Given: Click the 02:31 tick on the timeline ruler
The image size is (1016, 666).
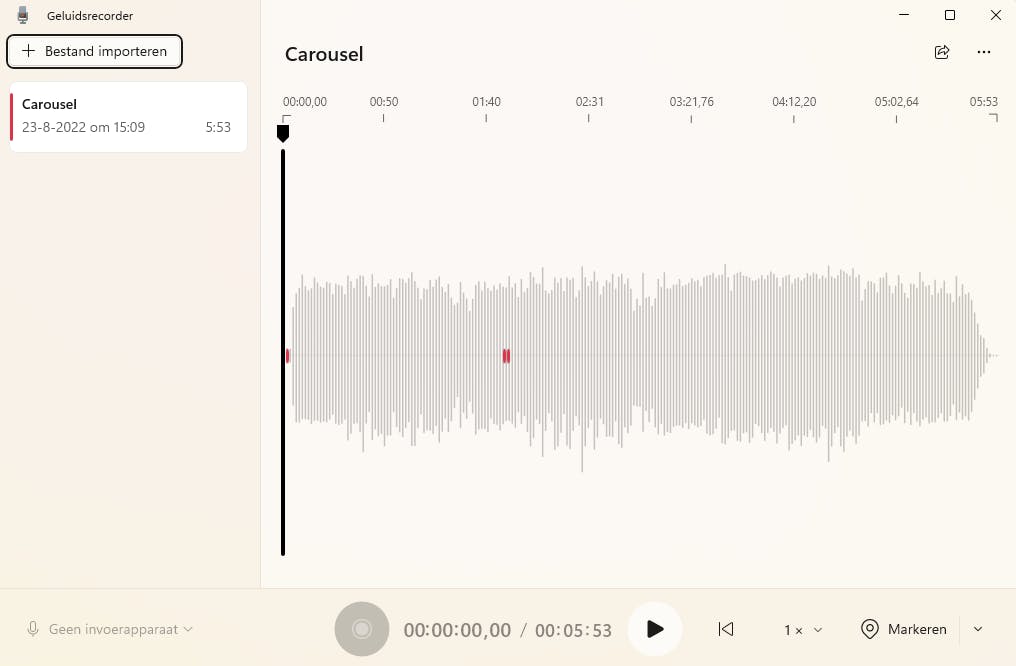Looking at the screenshot, I should pos(588,117).
